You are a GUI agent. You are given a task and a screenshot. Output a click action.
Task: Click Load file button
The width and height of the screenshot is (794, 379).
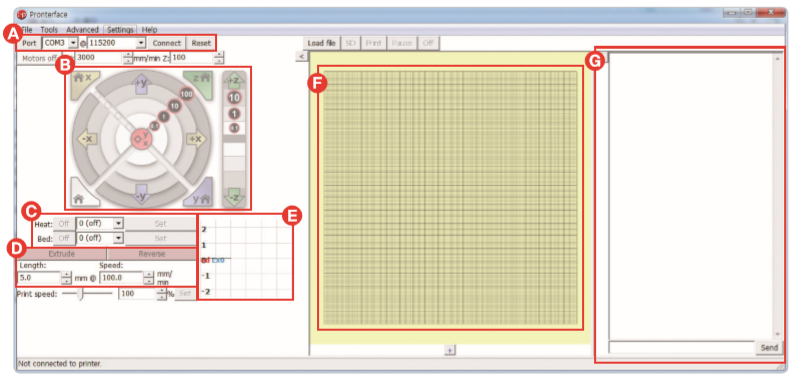tap(322, 43)
